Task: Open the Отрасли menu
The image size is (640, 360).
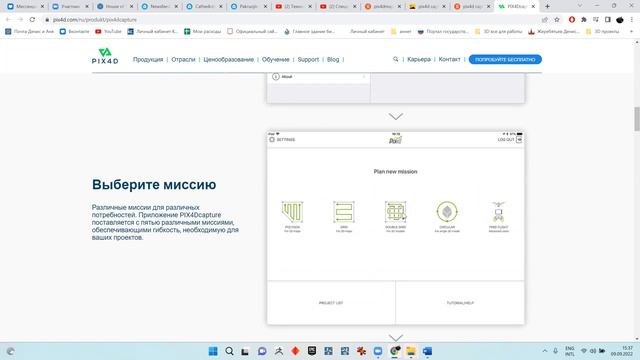Action: click(x=183, y=60)
